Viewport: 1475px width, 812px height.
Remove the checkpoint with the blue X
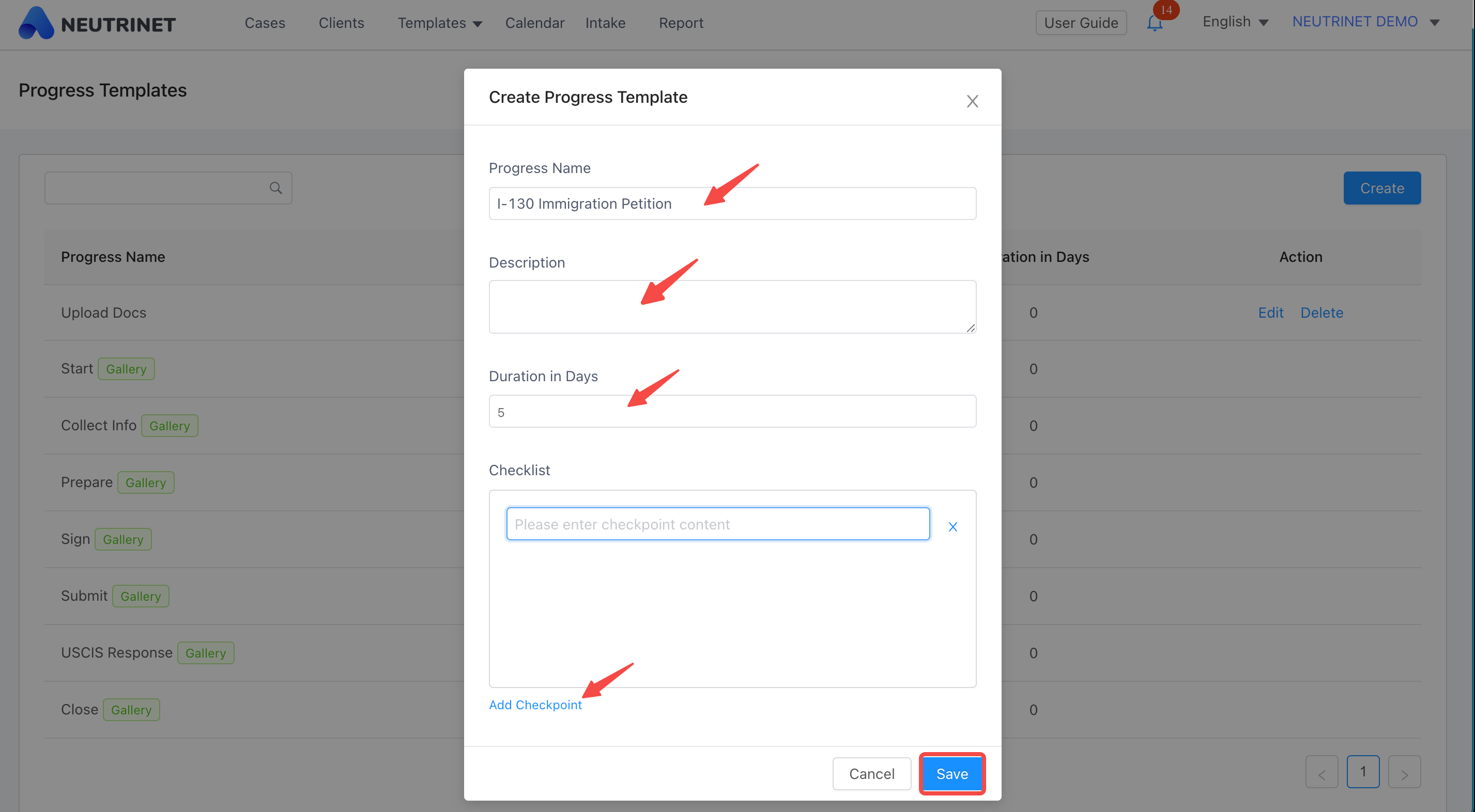tap(953, 526)
